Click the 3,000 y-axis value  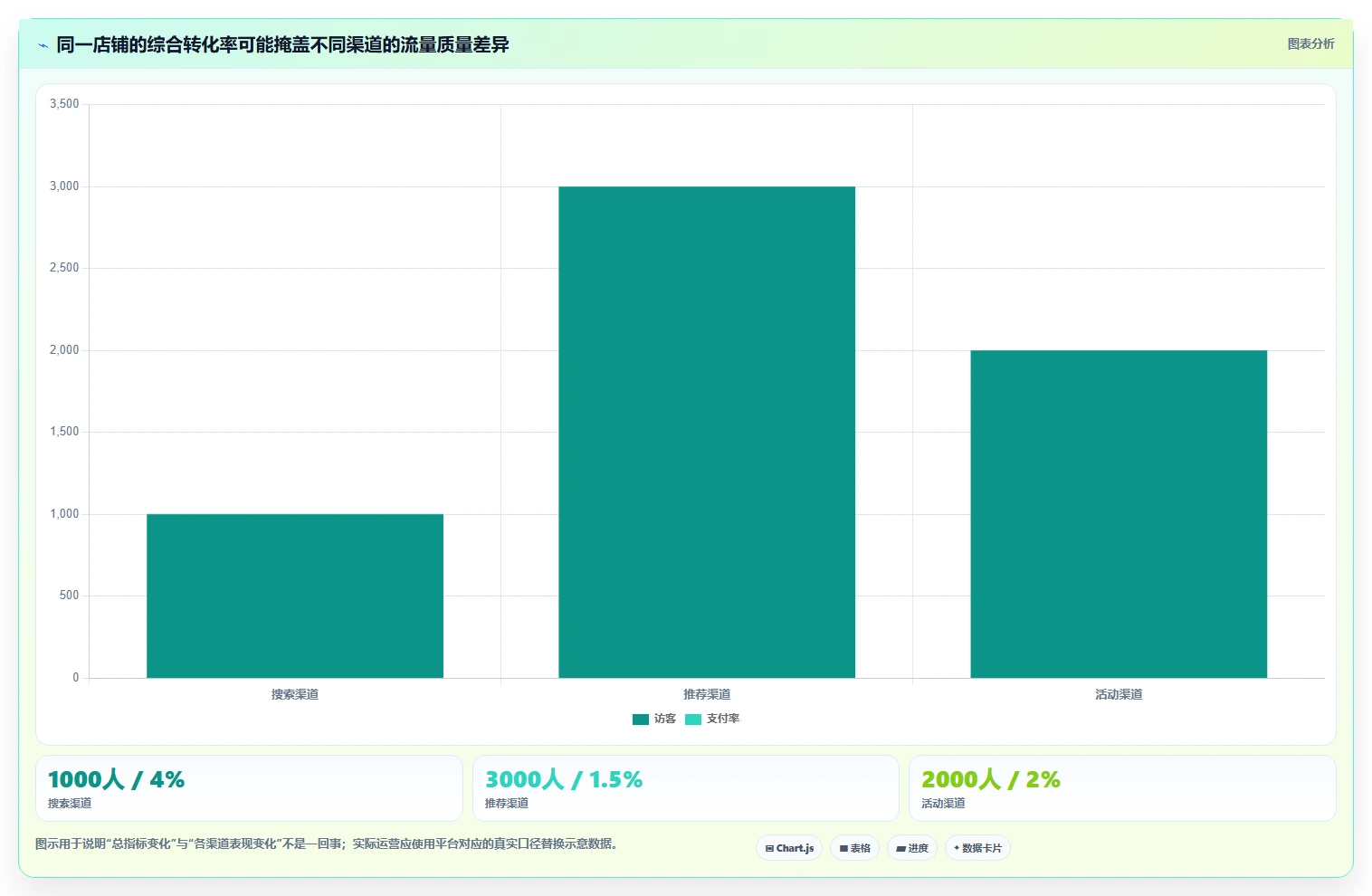[64, 186]
